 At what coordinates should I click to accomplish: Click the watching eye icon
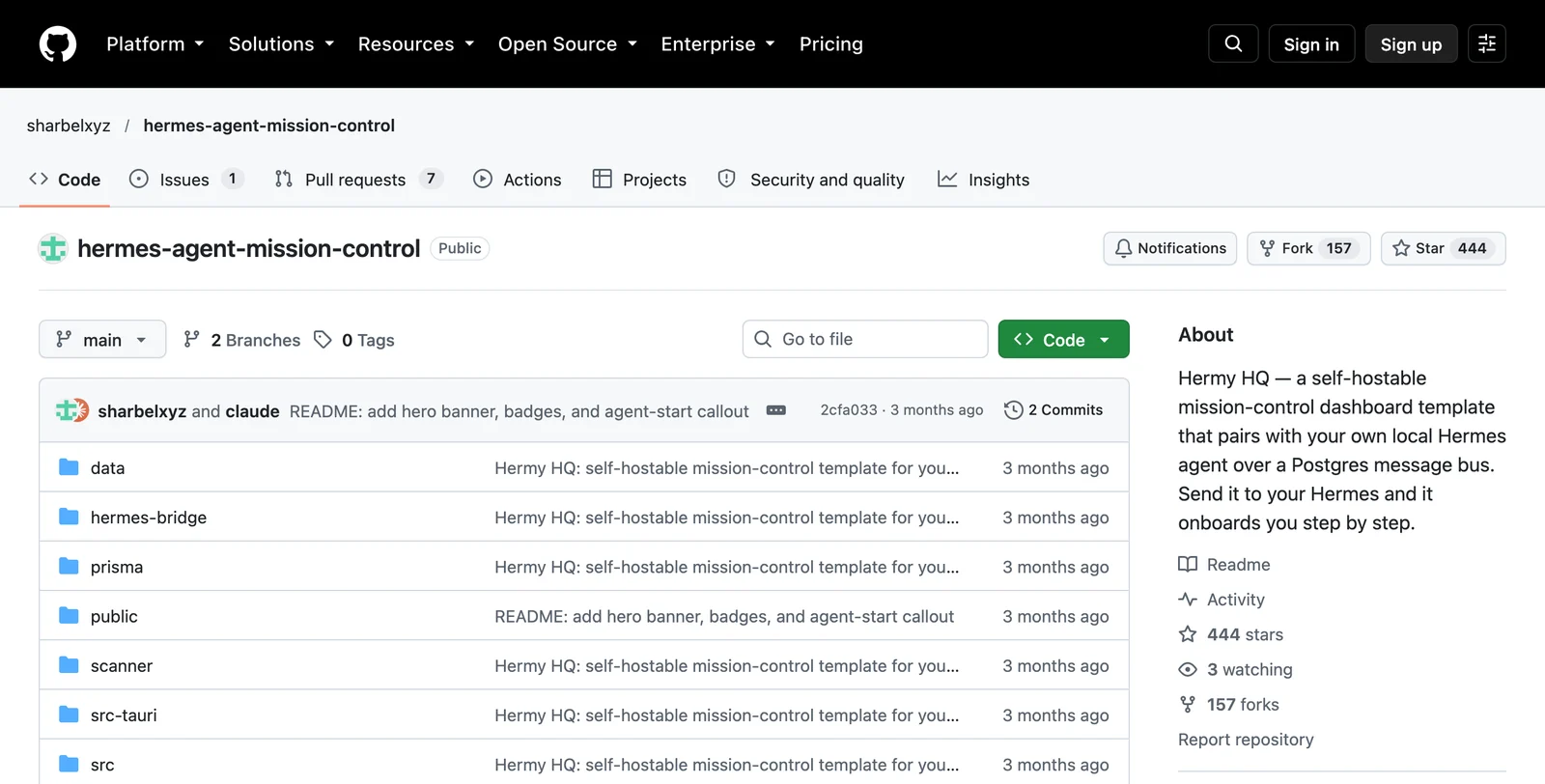point(1188,669)
